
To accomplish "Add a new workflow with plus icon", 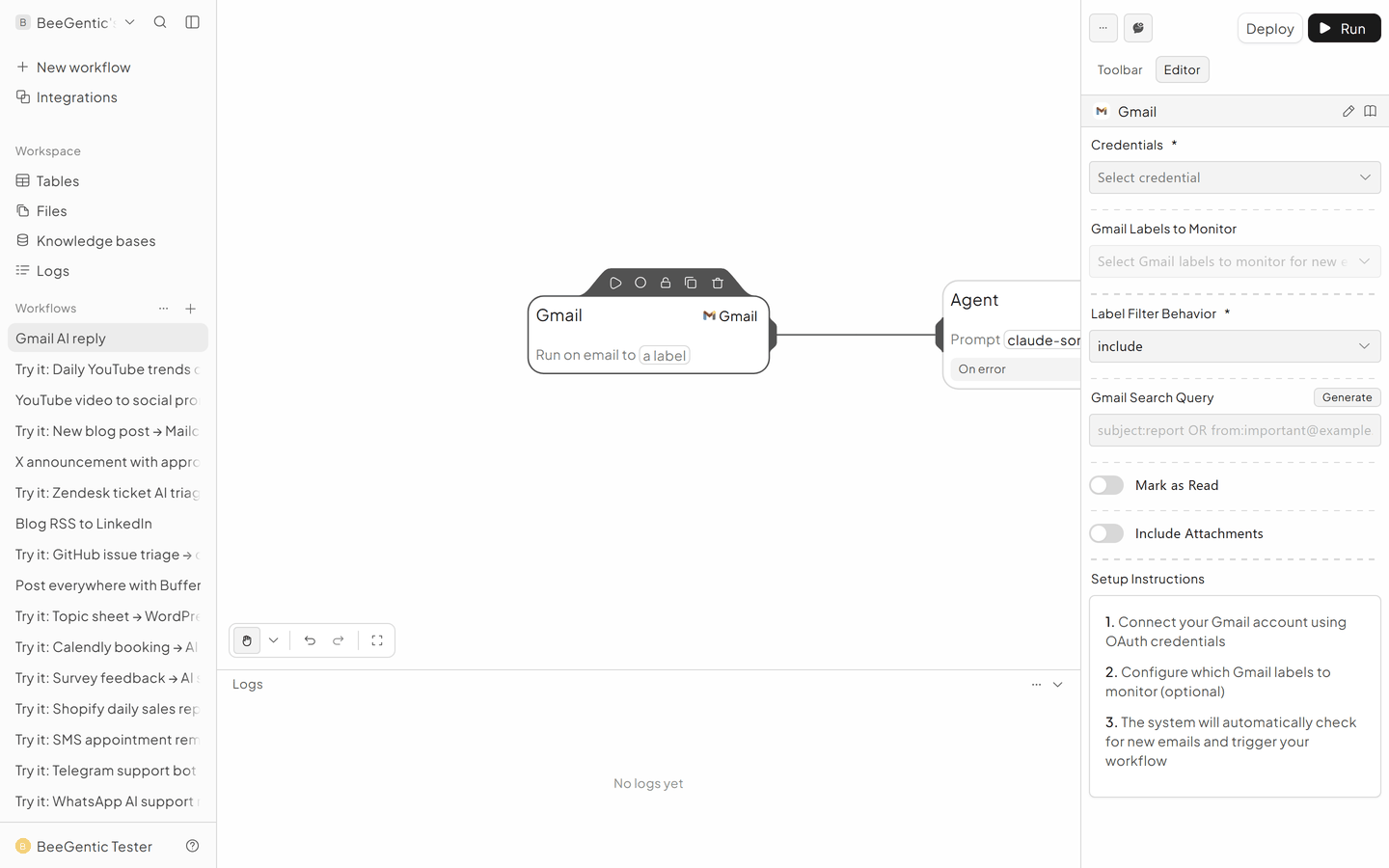I will click(191, 309).
